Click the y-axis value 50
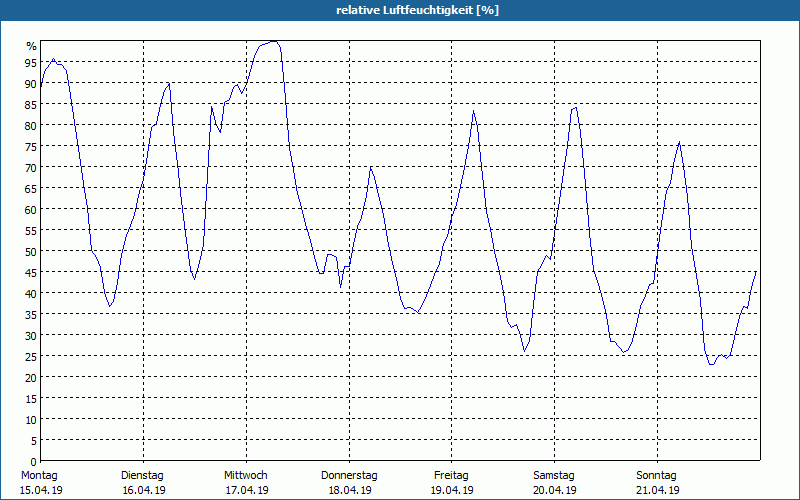Screen dimensions: 800x500 pos(31,252)
